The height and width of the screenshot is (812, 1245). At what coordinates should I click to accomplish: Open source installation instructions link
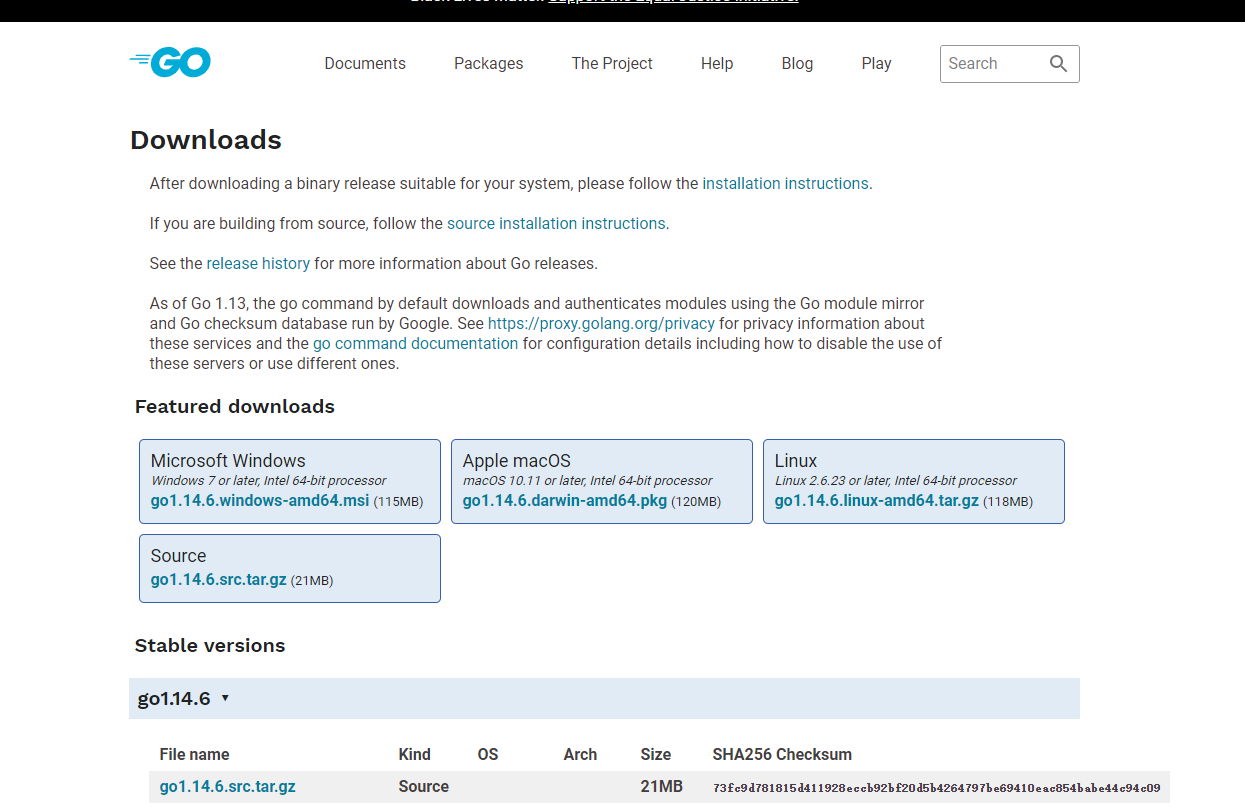(556, 224)
